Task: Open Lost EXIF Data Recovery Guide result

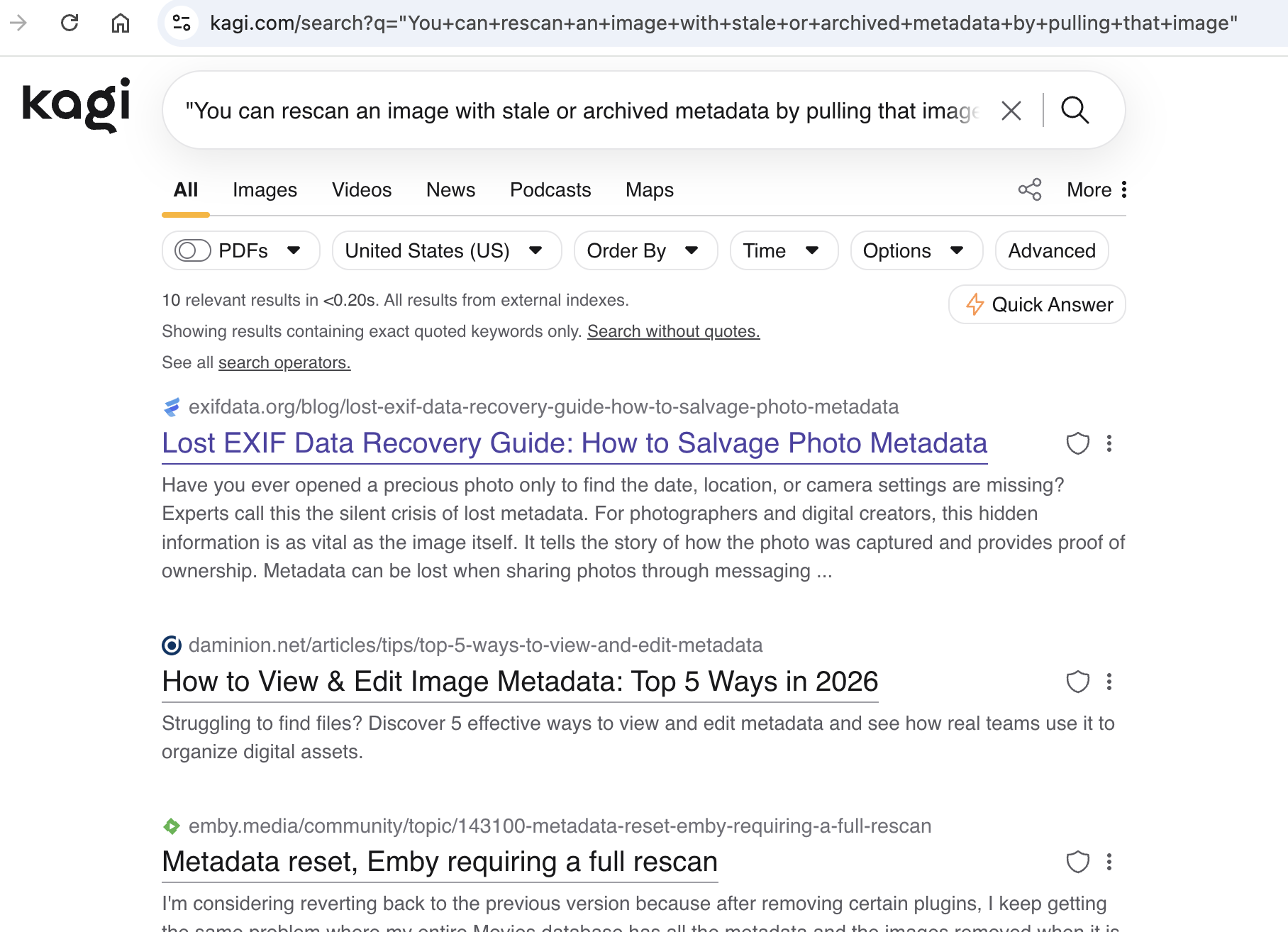Action: (x=574, y=443)
